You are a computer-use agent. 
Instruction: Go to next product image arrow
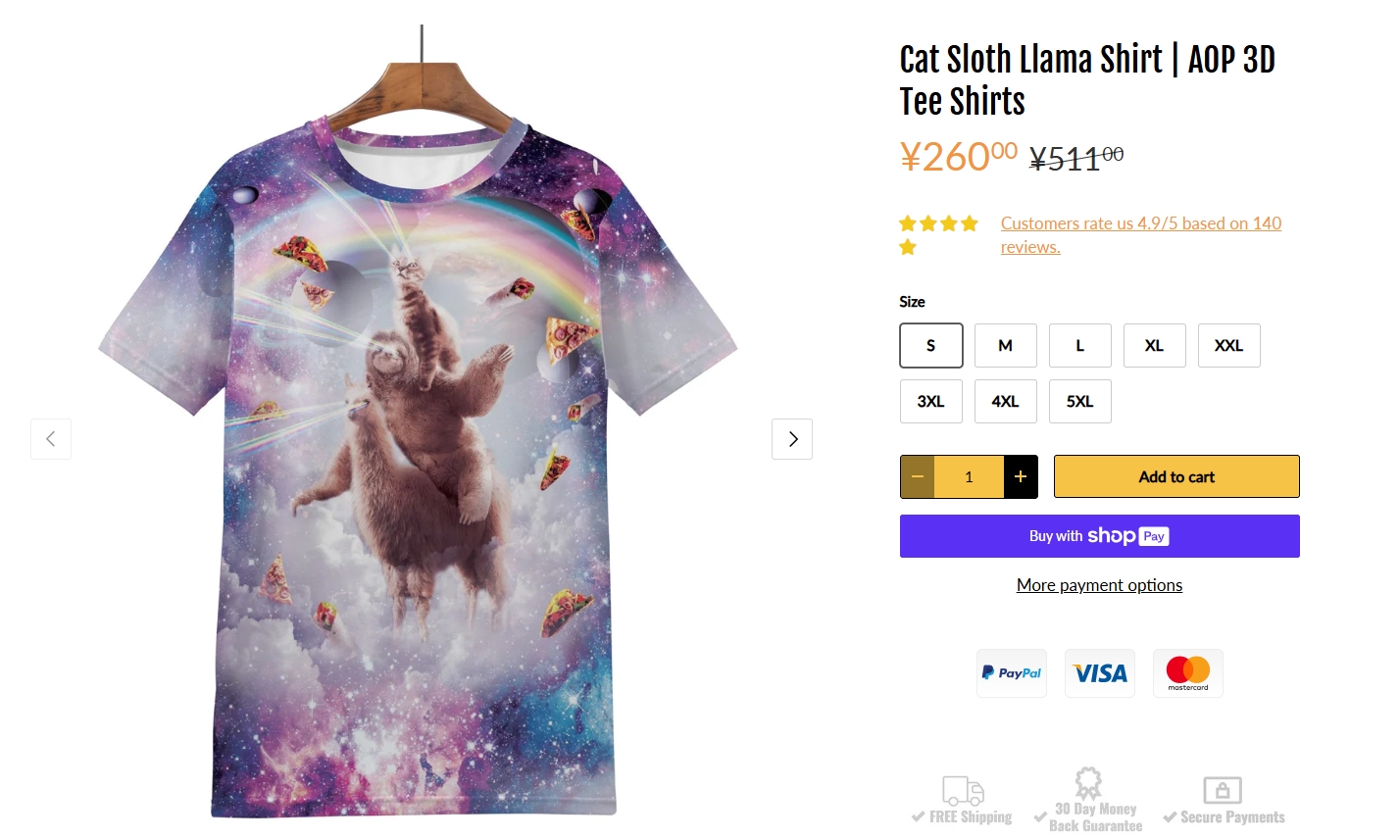(792, 439)
